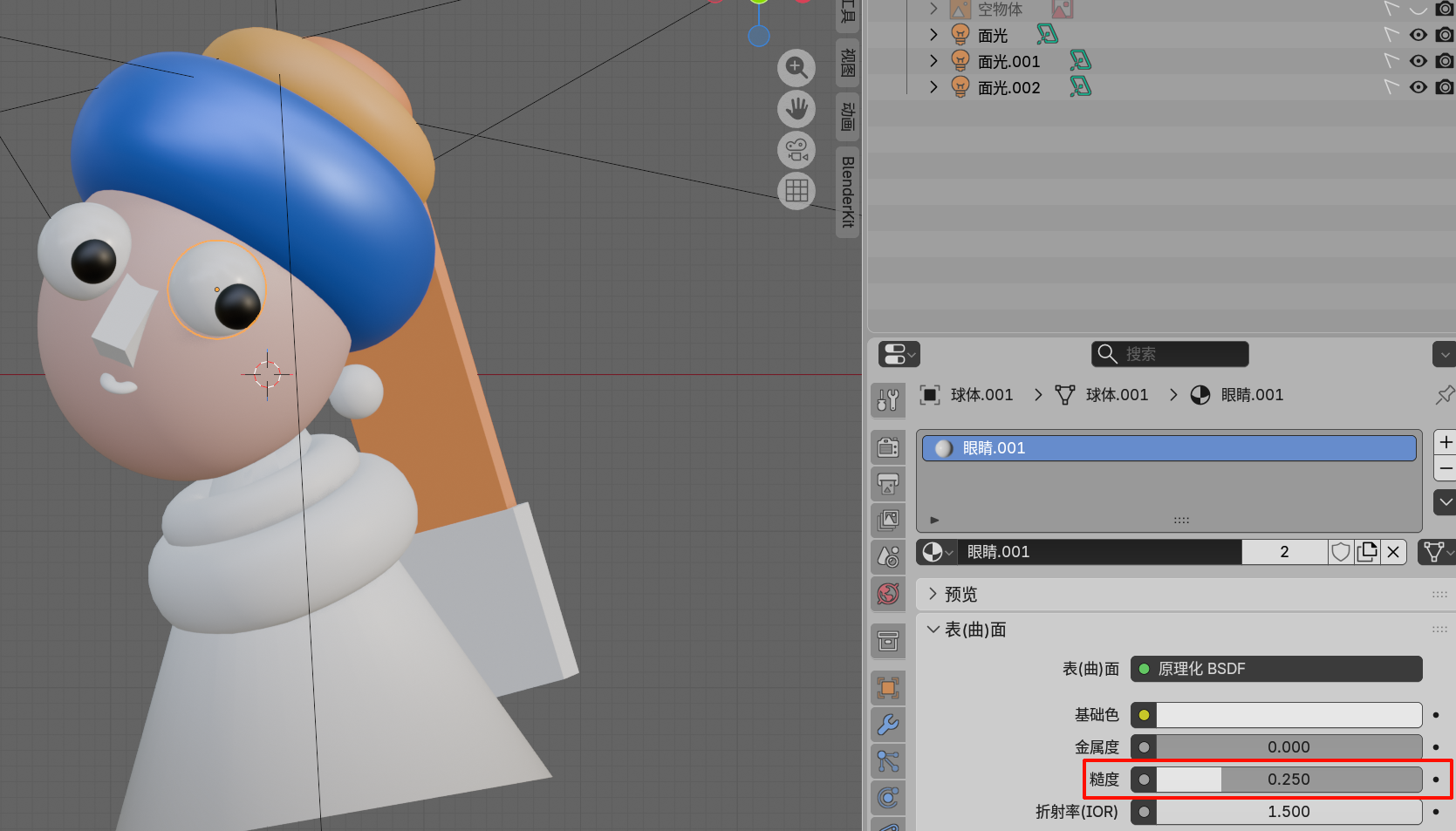Expand the 面光 outliner item
The width and height of the screenshot is (1456, 831).
933,35
